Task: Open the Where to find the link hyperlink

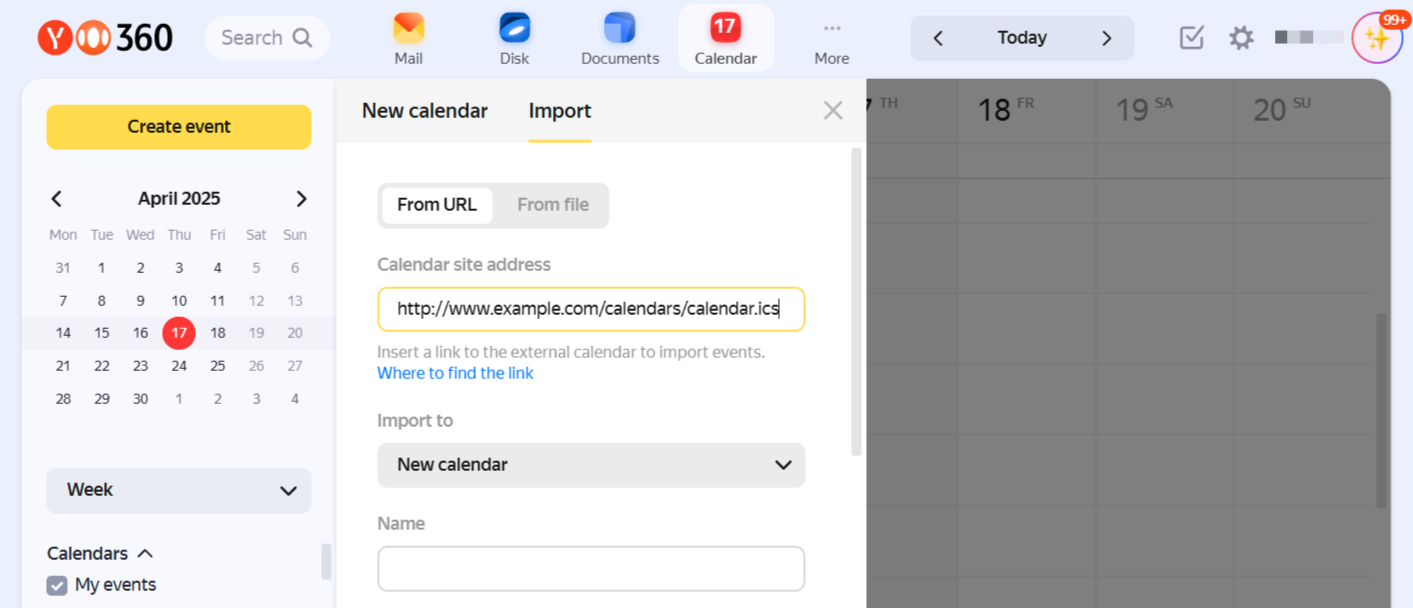Action: tap(455, 373)
